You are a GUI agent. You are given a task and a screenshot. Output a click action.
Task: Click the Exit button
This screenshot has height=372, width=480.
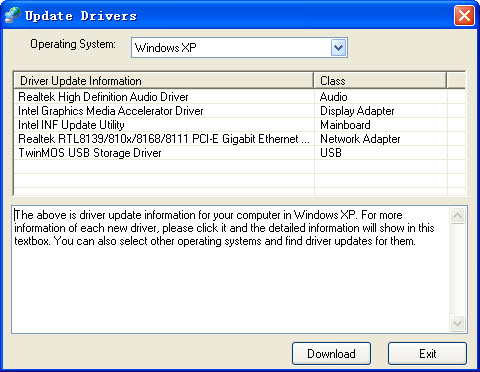427,353
